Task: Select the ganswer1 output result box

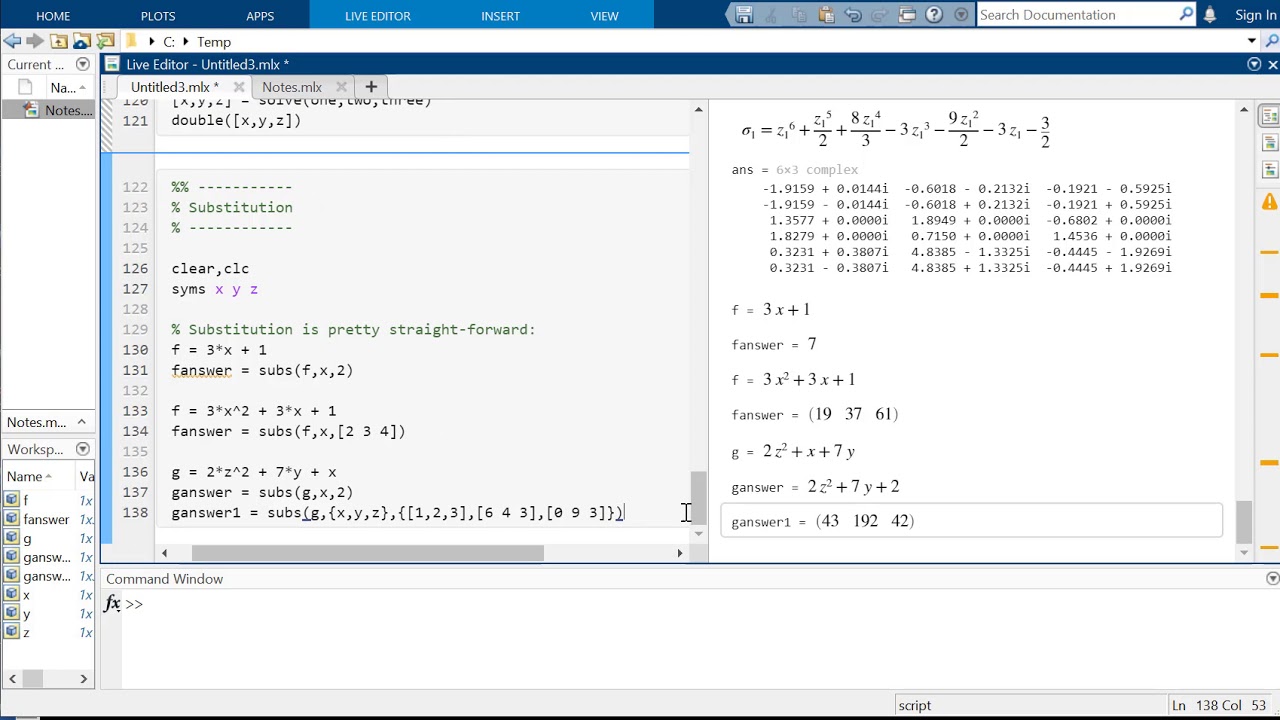Action: (971, 520)
